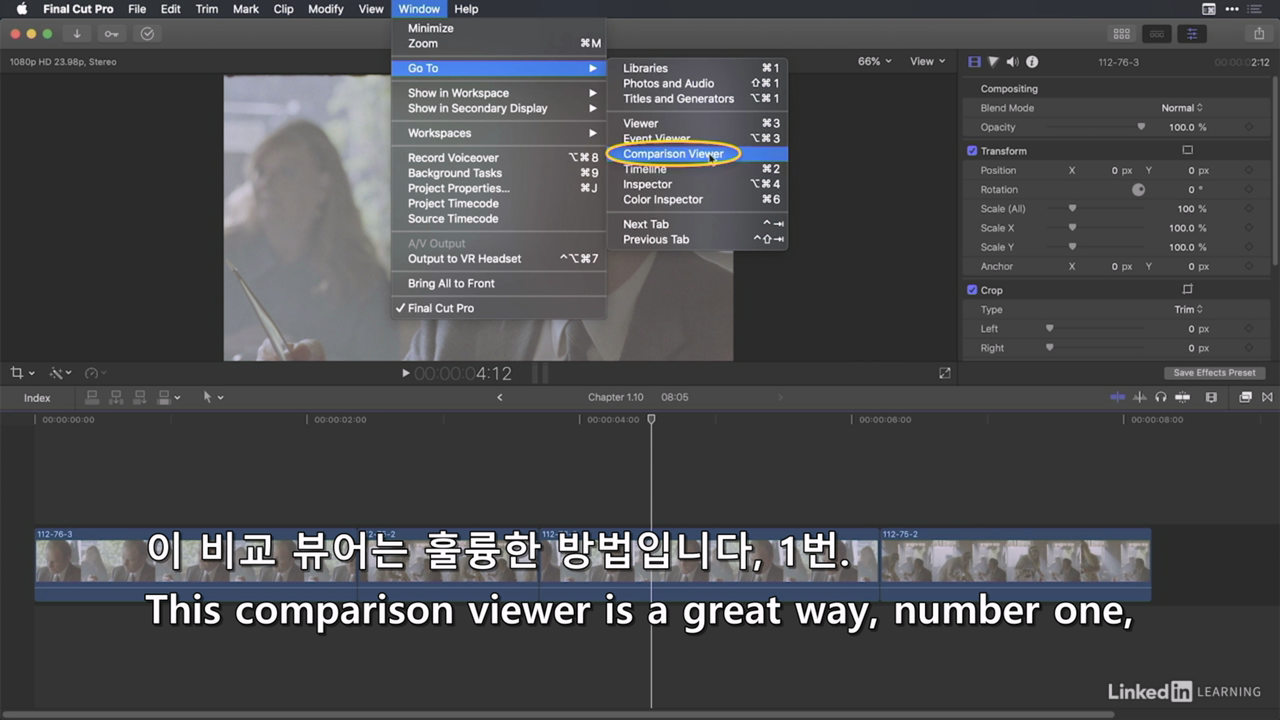Add keyframe diamond for Scale X

(1248, 228)
